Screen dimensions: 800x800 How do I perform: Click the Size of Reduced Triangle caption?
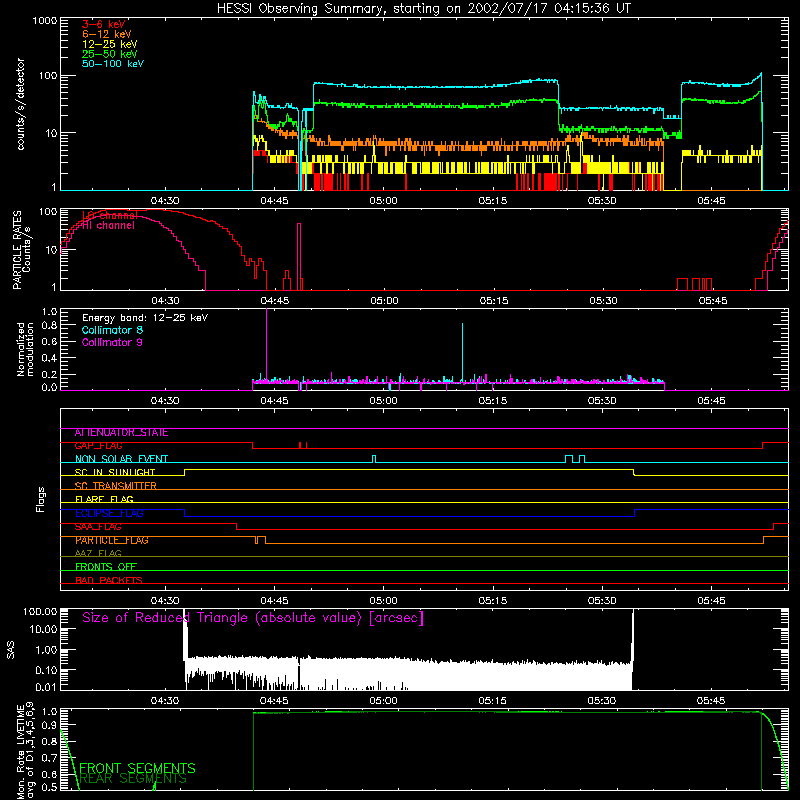pos(253,618)
